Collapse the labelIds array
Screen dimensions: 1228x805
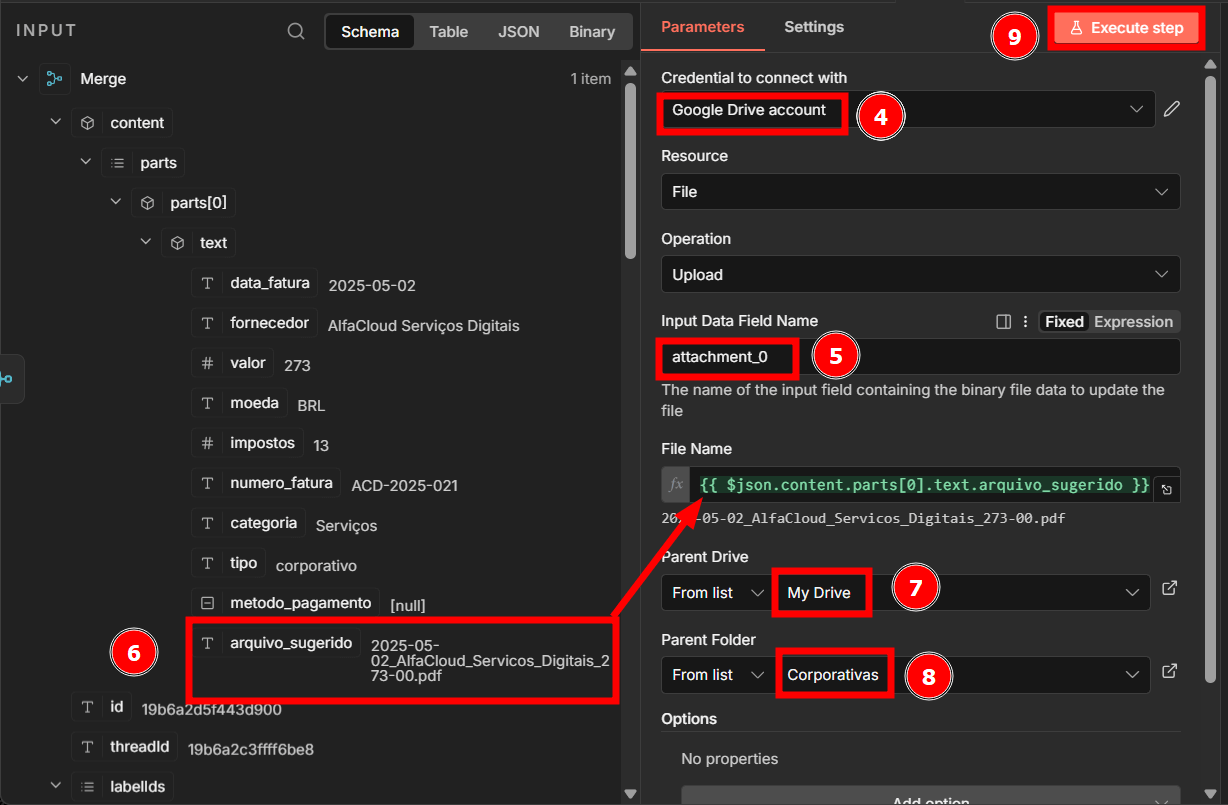coord(57,787)
